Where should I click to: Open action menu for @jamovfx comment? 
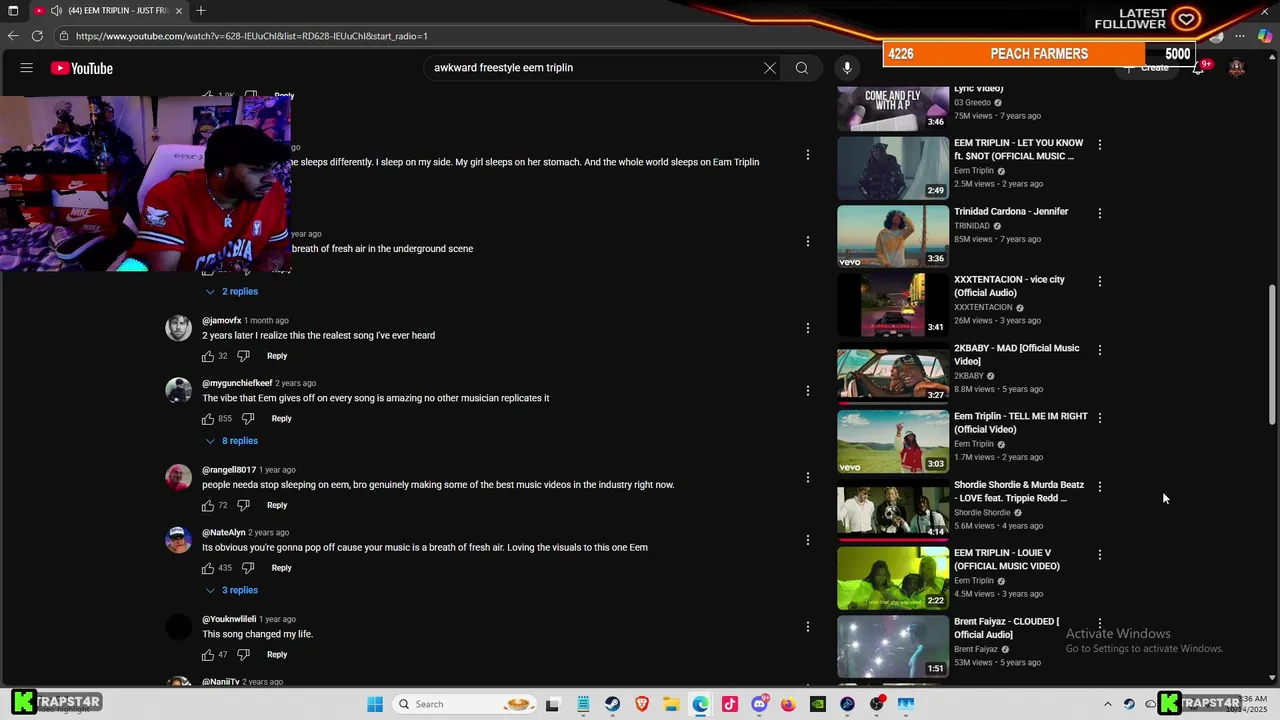pyautogui.click(x=808, y=328)
